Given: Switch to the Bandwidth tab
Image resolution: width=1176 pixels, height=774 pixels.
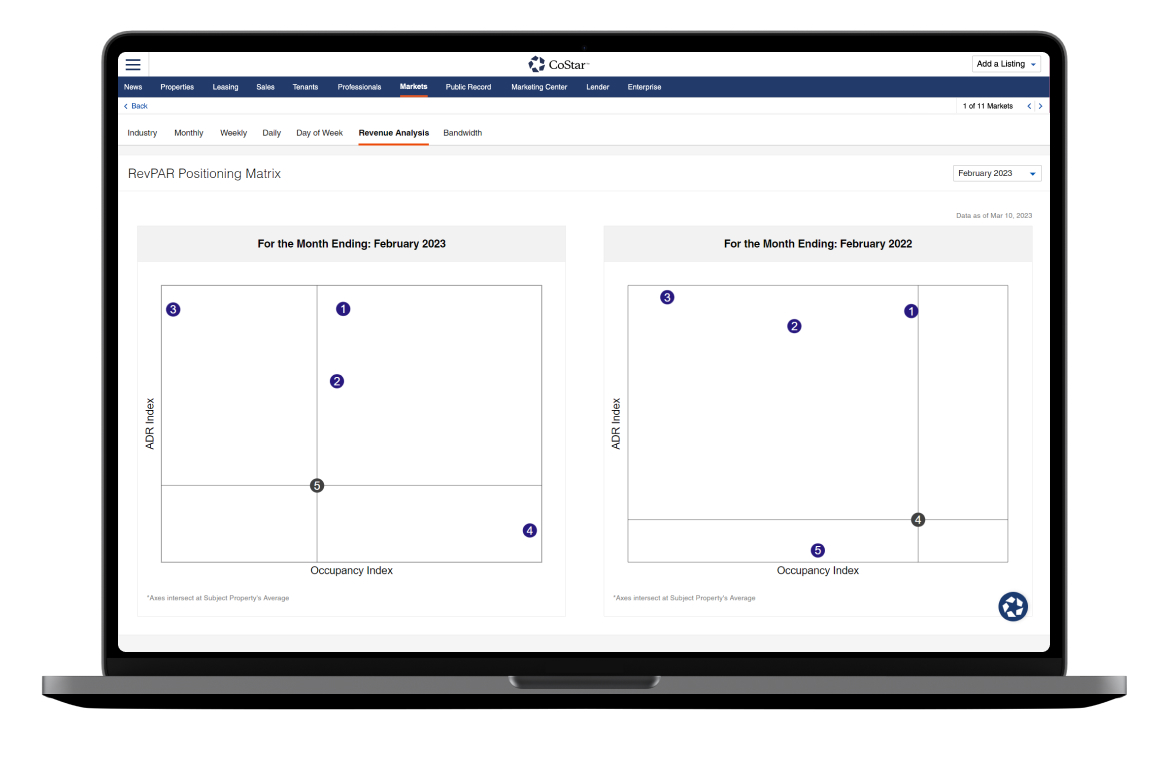Looking at the screenshot, I should [x=462, y=133].
